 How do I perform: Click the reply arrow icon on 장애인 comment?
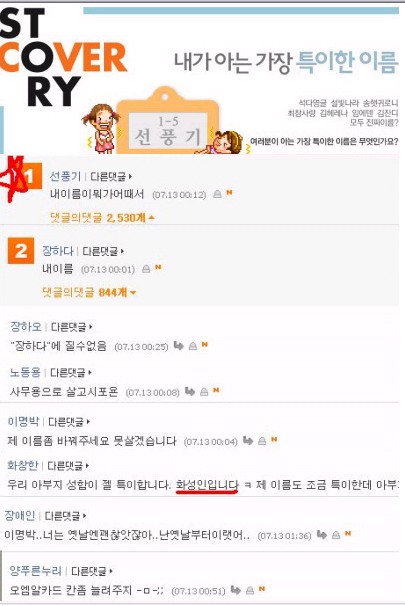point(322,535)
